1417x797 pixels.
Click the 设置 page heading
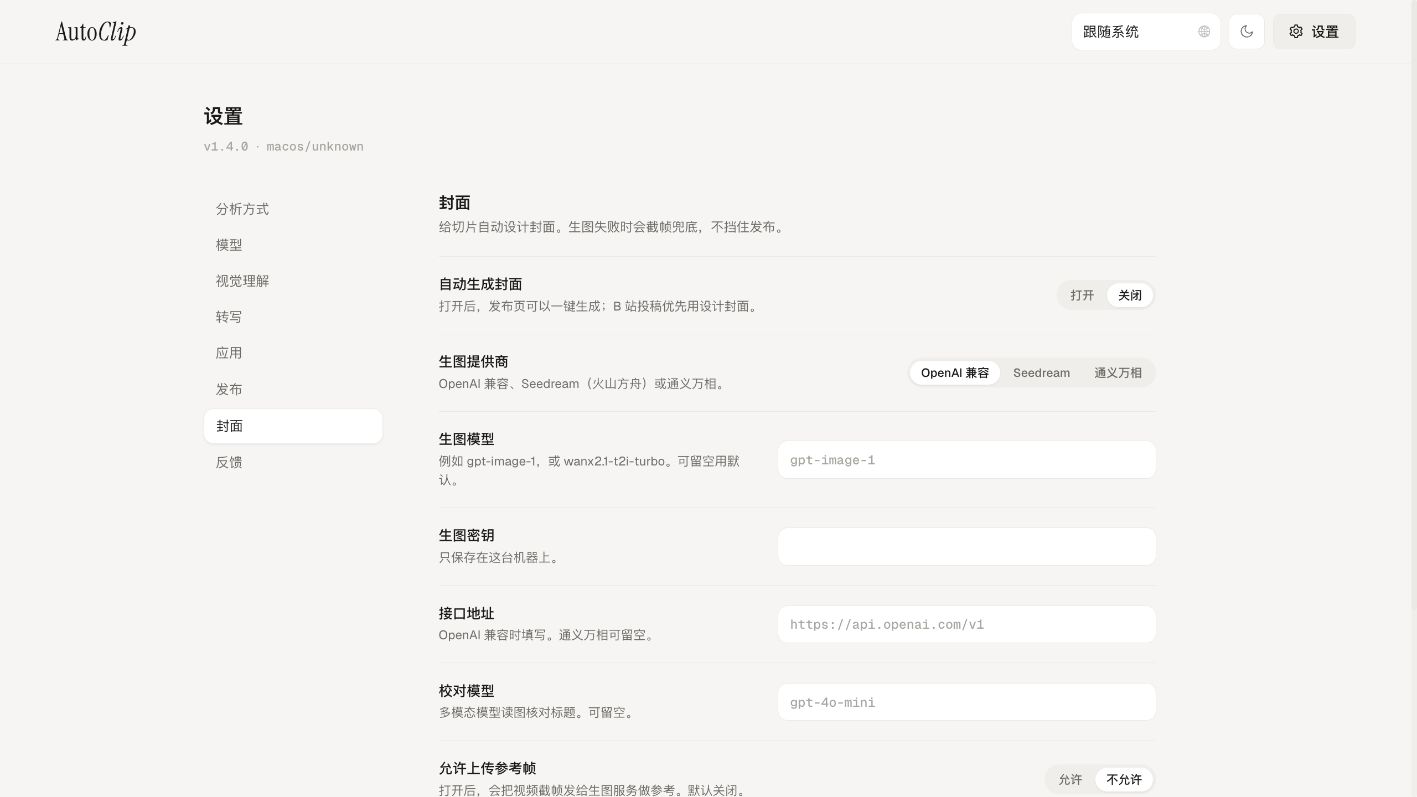(223, 116)
